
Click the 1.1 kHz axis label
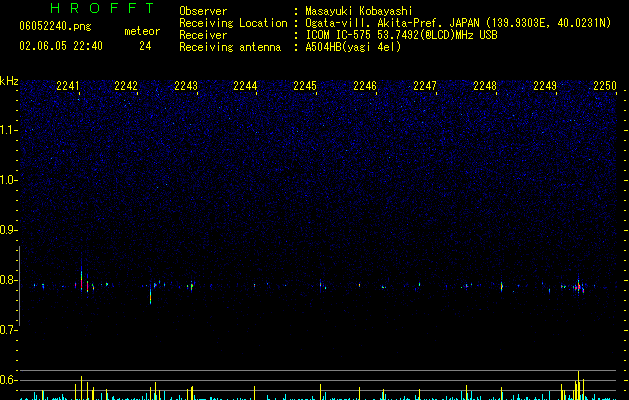tap(9, 130)
